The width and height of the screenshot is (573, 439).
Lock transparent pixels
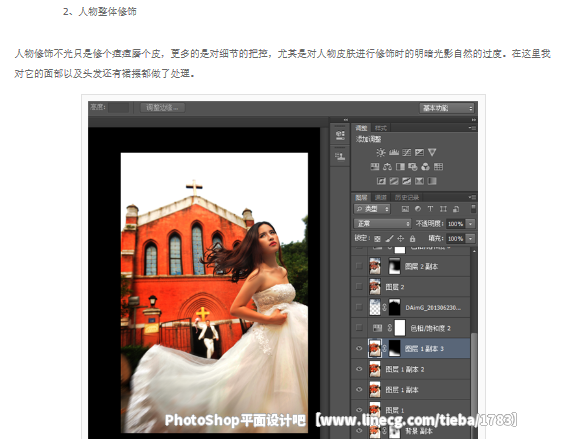tap(377, 239)
